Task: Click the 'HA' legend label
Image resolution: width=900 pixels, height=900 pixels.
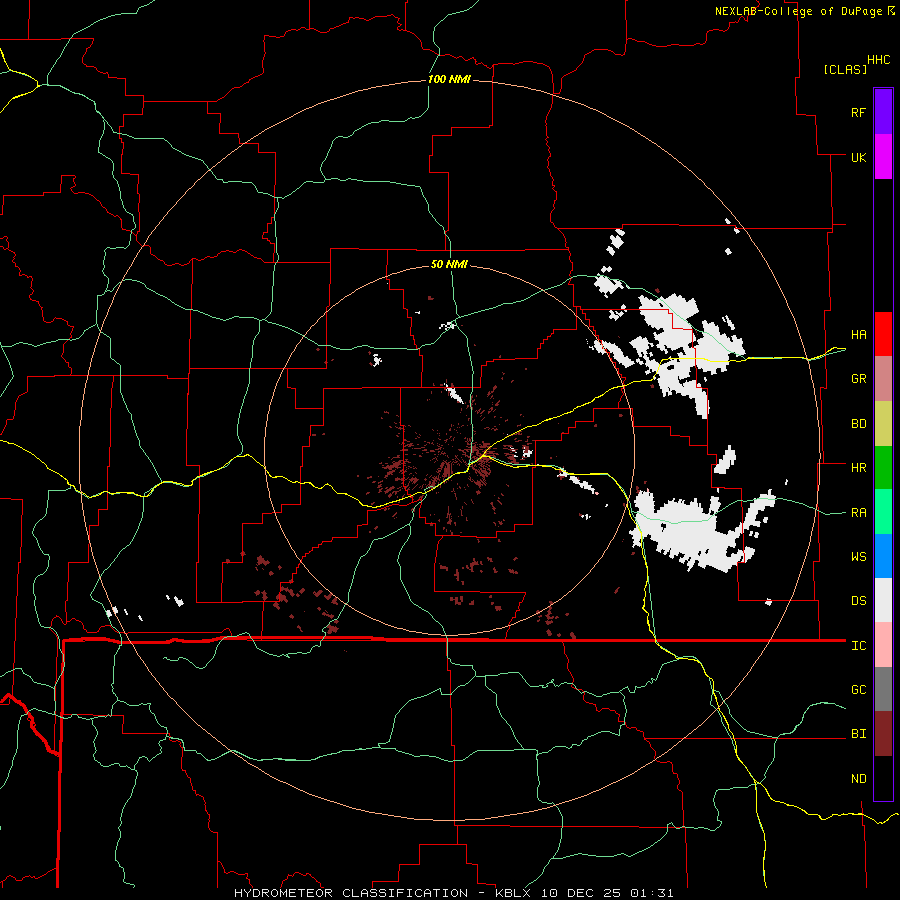Action: (858, 335)
